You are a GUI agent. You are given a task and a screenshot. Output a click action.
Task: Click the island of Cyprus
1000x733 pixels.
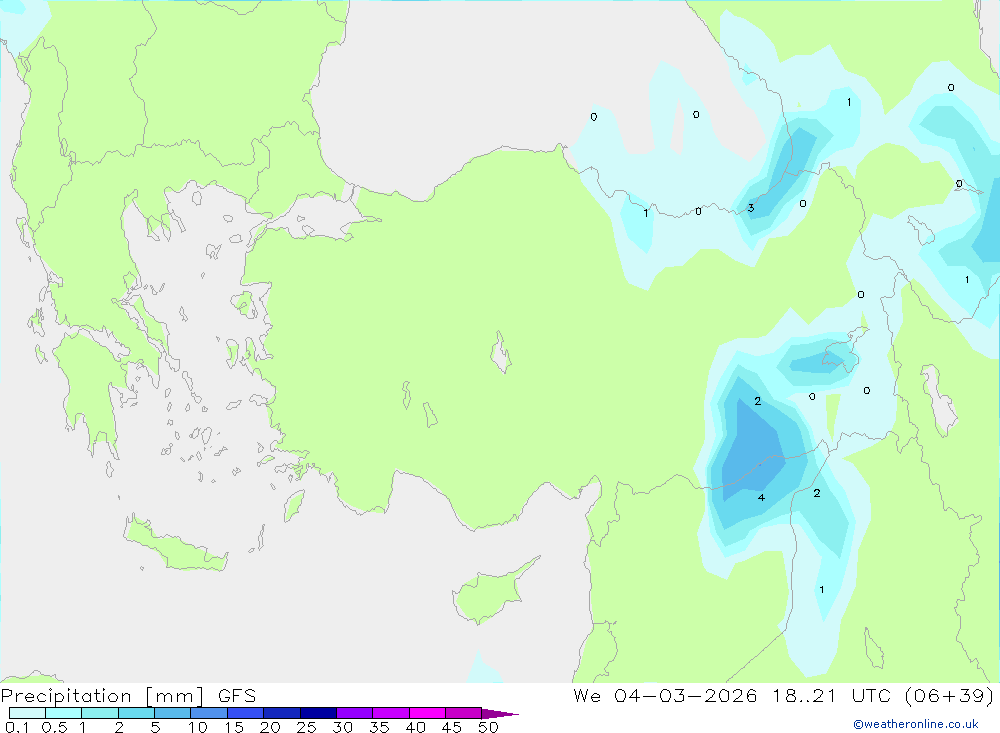[492, 591]
